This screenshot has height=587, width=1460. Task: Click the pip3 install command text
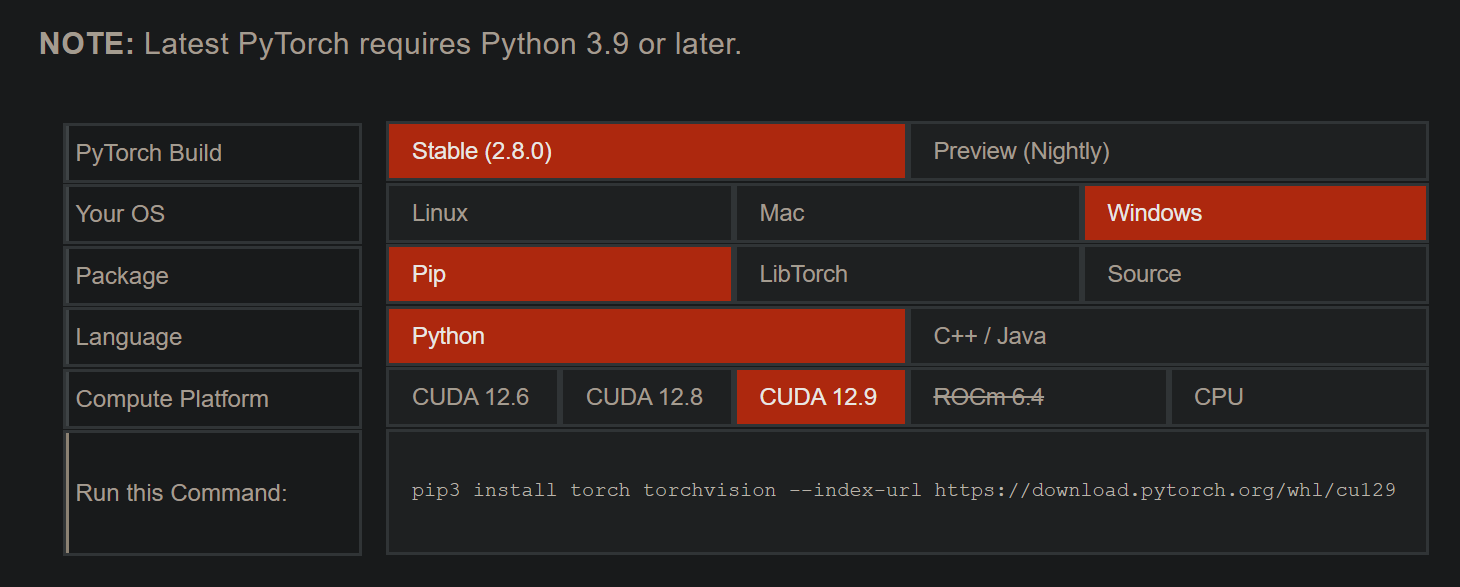tap(903, 490)
